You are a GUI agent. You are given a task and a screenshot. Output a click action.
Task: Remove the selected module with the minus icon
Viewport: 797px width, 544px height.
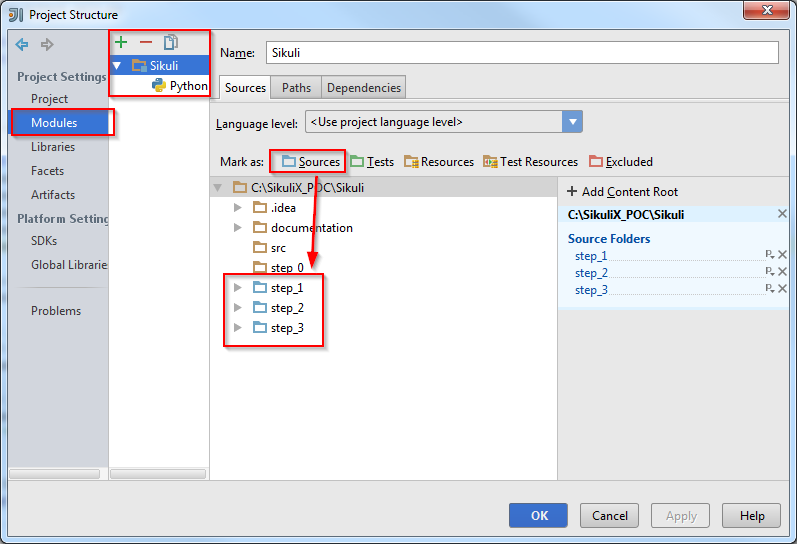[x=146, y=42]
